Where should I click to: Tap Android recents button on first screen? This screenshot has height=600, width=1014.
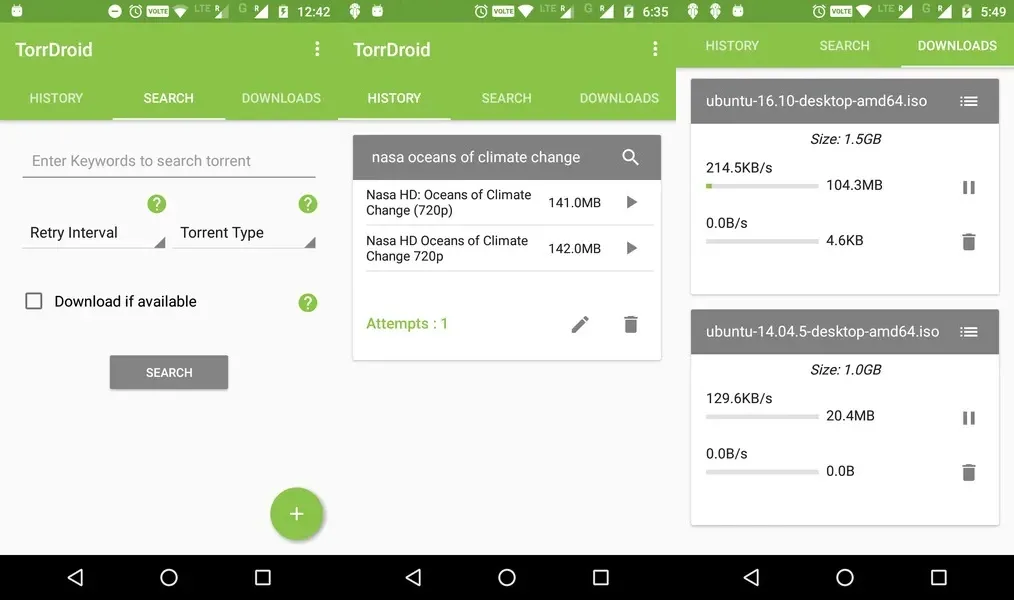coord(263,577)
